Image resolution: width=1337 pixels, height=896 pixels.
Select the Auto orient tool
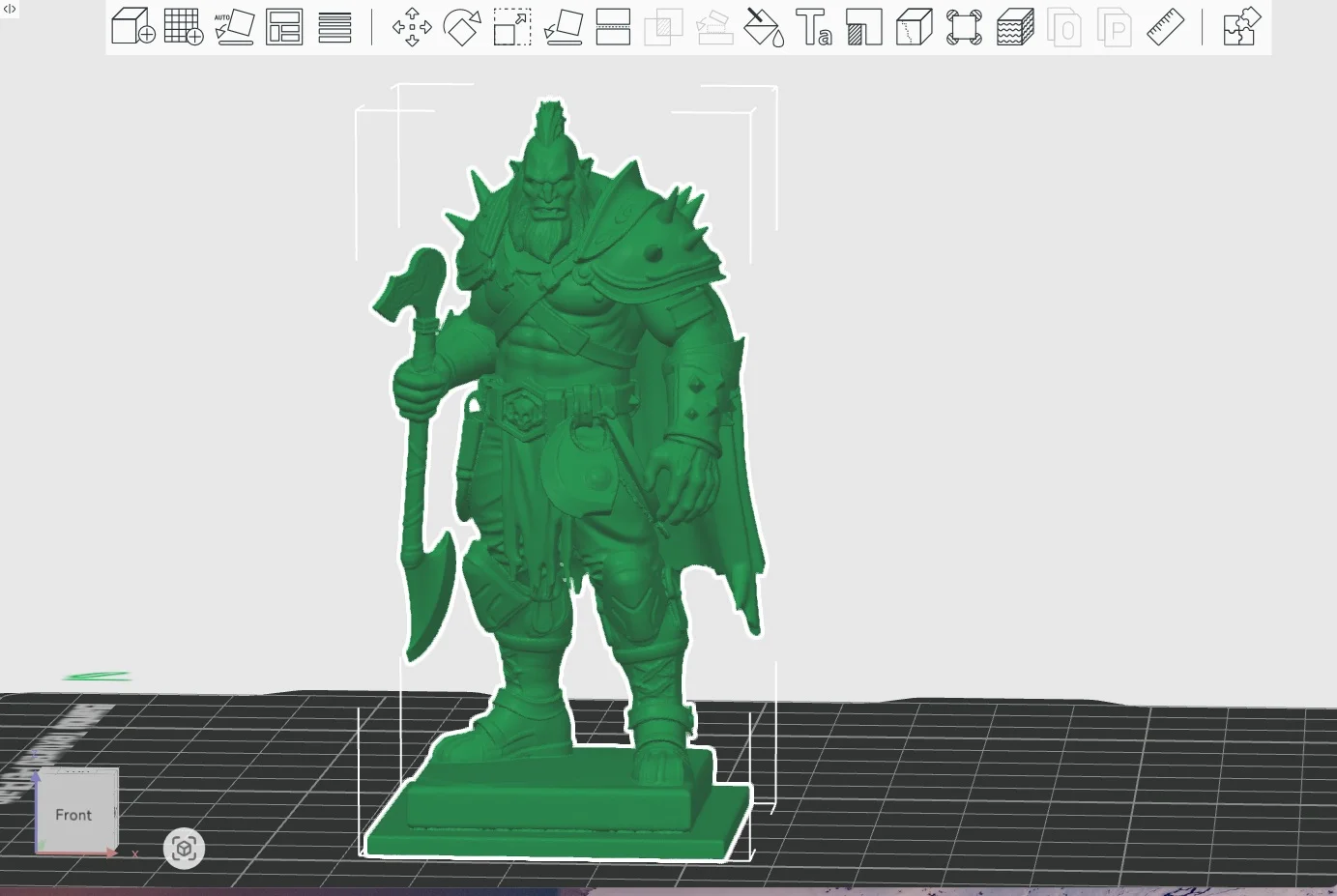tap(234, 26)
